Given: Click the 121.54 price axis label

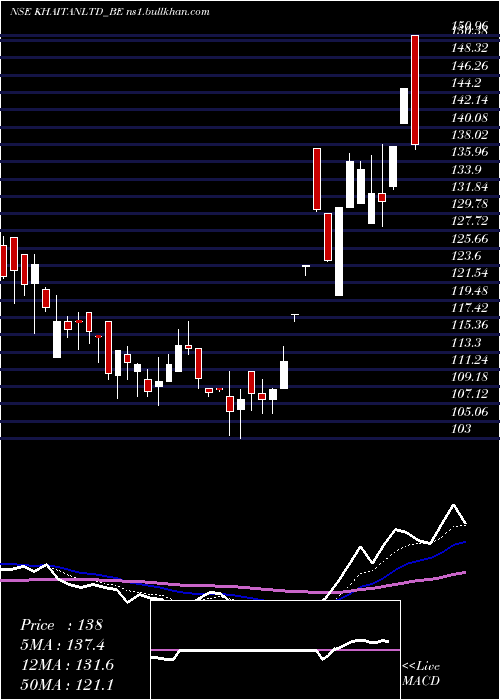Looking at the screenshot, I should coord(469,273).
